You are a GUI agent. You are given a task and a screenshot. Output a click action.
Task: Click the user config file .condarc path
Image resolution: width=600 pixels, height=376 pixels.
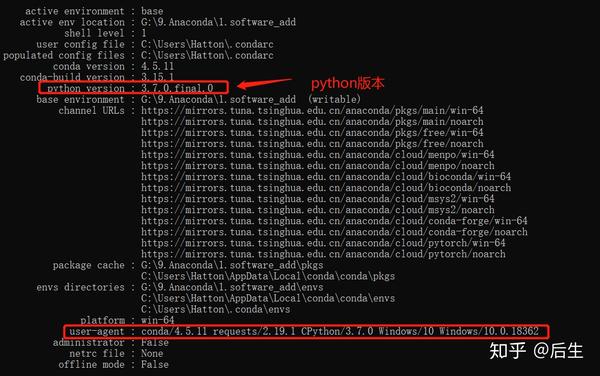click(x=207, y=44)
